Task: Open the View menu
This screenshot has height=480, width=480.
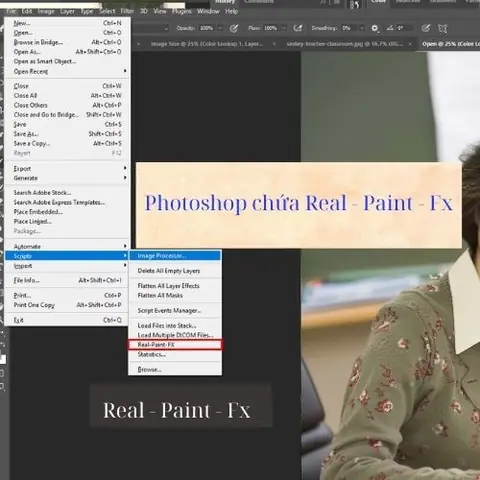Action: pyautogui.click(x=160, y=11)
